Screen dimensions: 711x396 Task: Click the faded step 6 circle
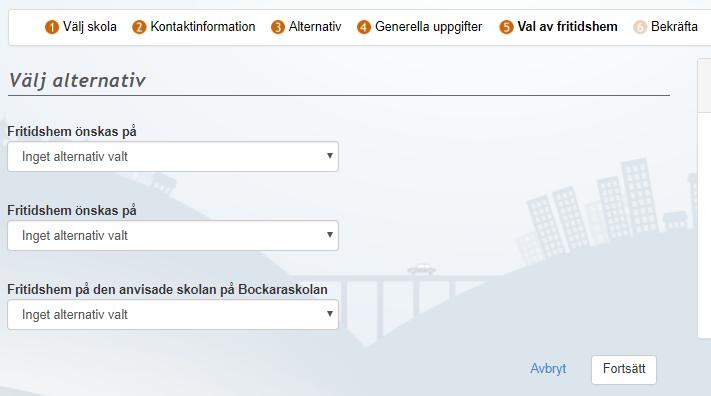640,27
